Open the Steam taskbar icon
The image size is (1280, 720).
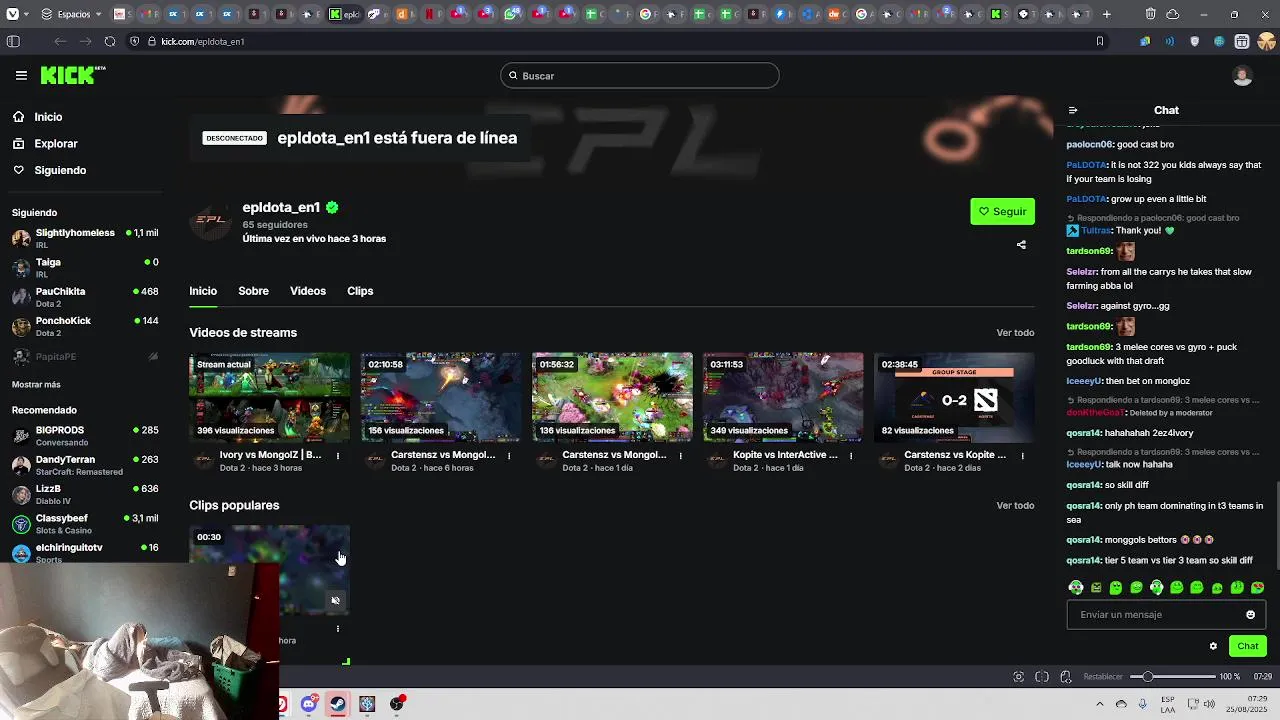338,704
